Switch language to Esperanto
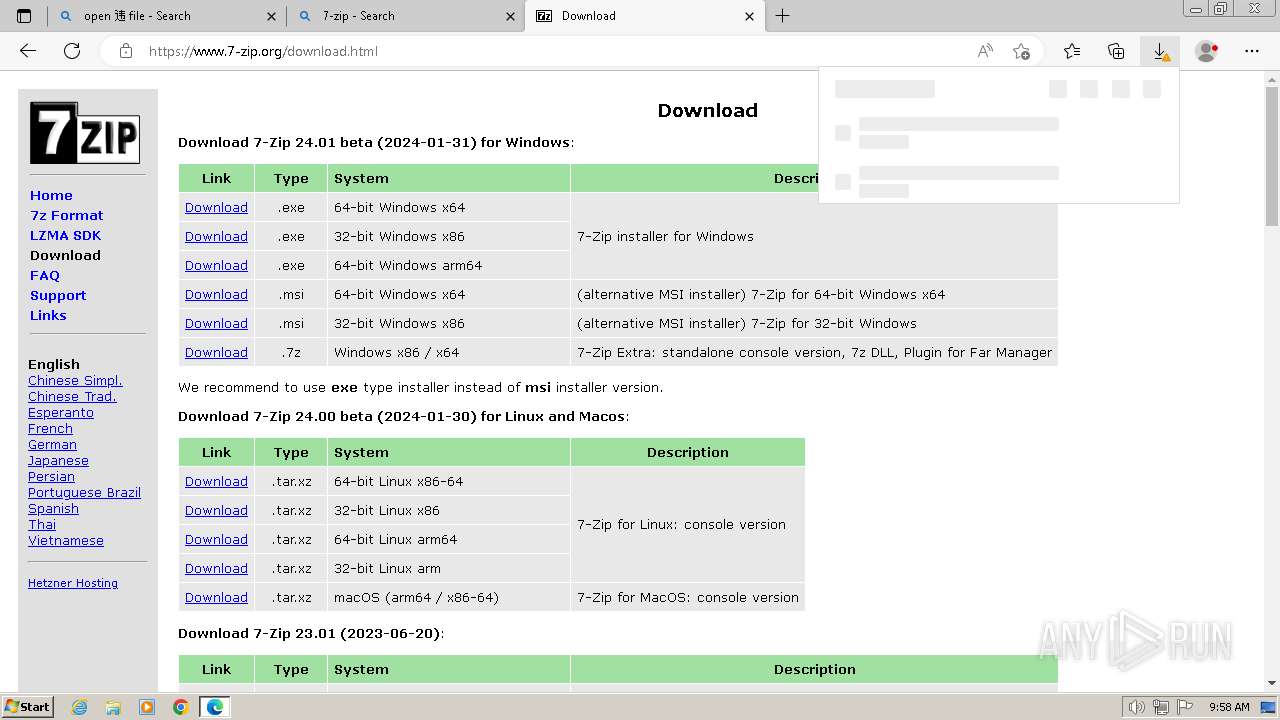1280x720 pixels. click(61, 412)
